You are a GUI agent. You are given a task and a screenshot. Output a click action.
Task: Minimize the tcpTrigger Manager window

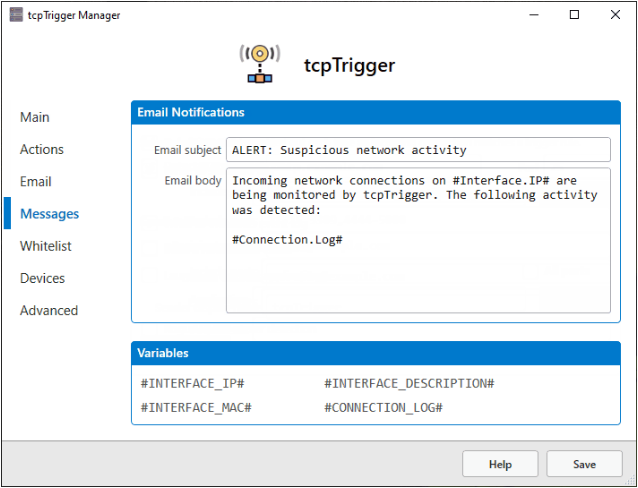534,15
